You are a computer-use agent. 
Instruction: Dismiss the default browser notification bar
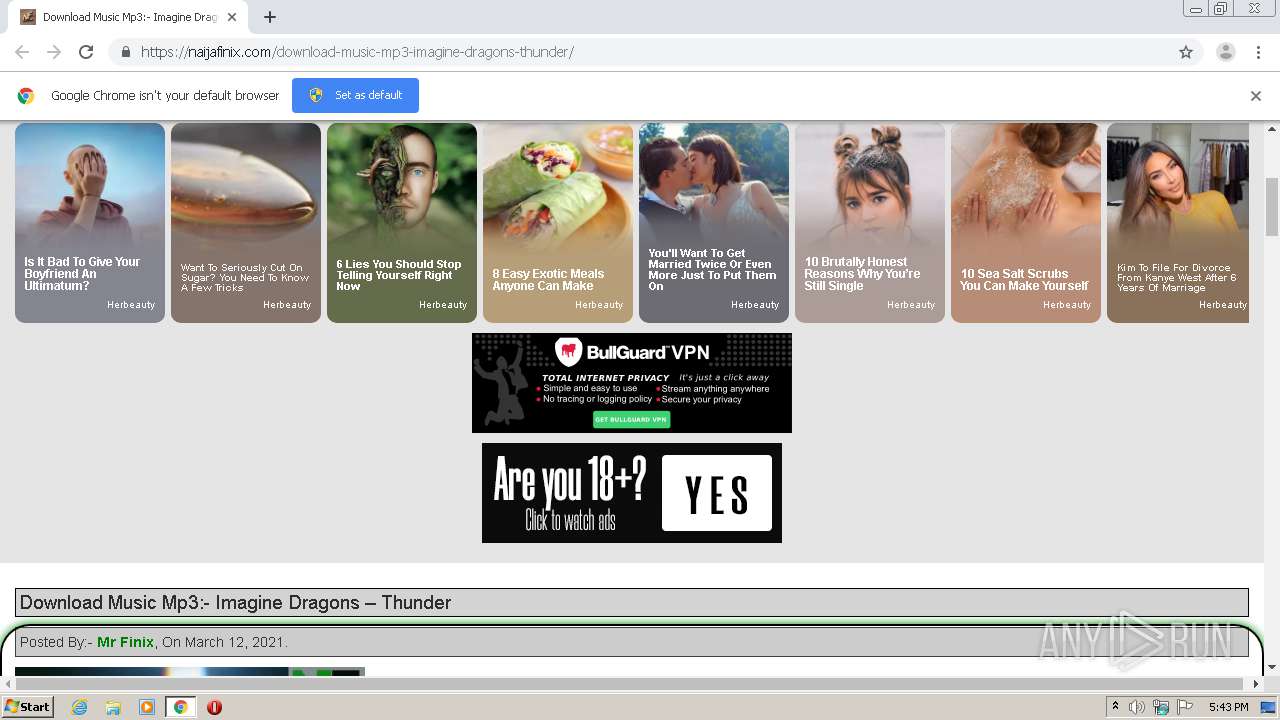pyautogui.click(x=1256, y=96)
